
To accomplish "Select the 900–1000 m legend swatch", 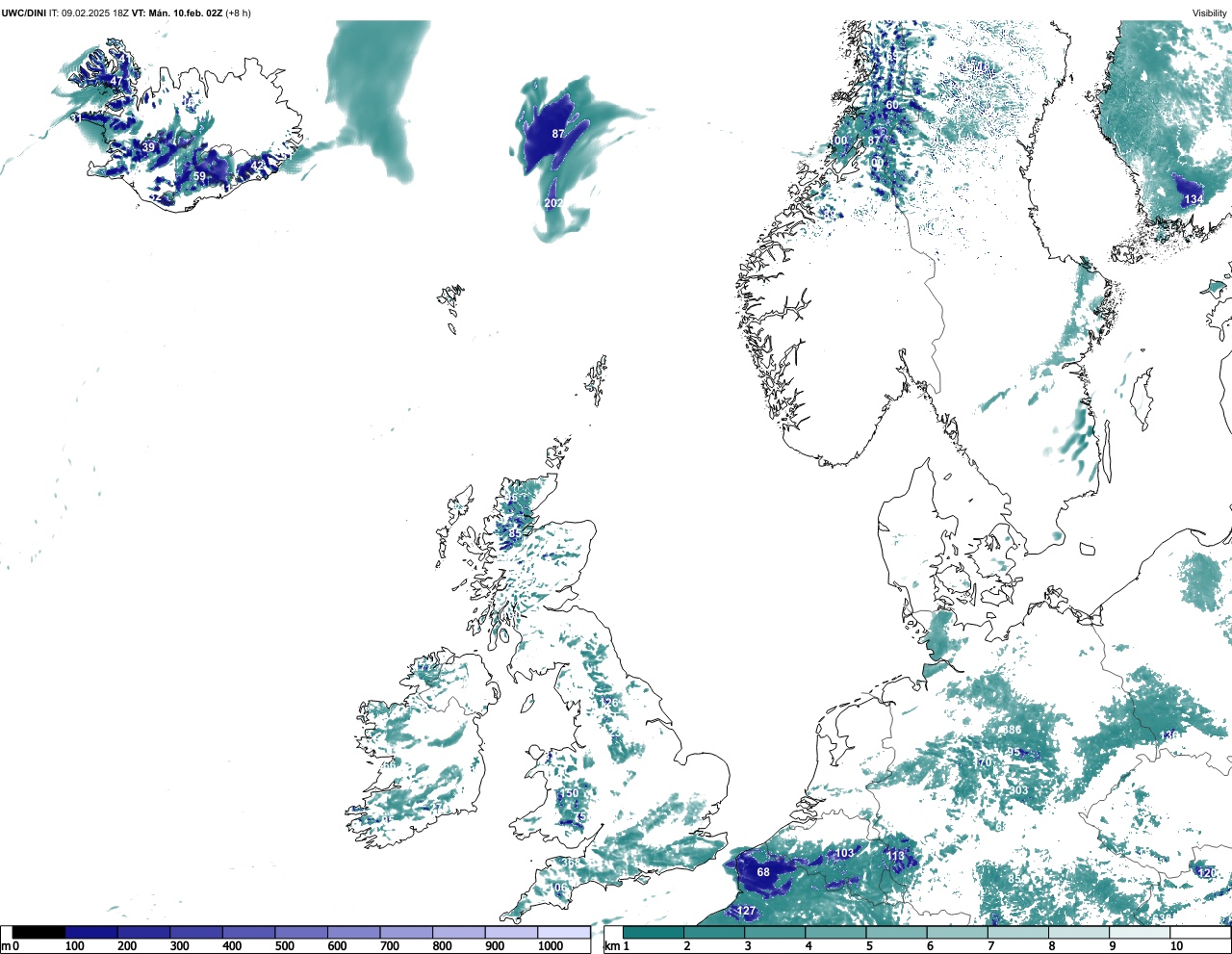I will 511,933.
